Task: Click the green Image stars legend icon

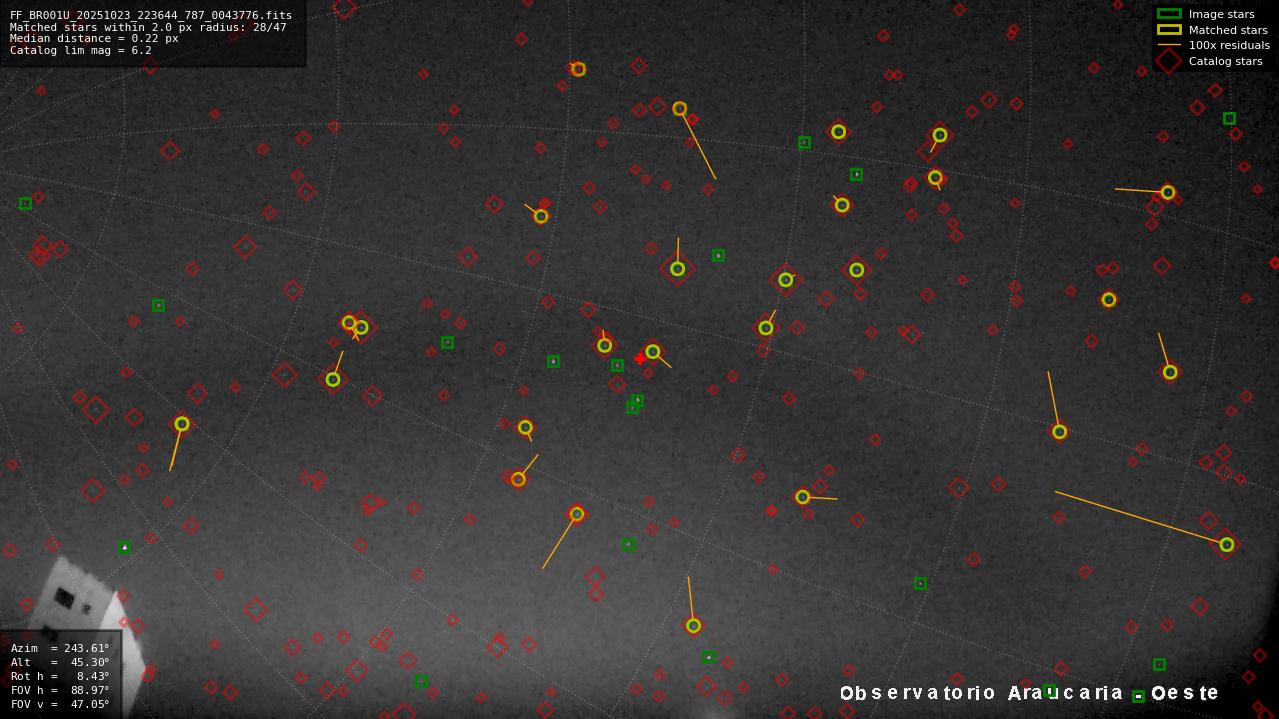Action: (x=1169, y=14)
